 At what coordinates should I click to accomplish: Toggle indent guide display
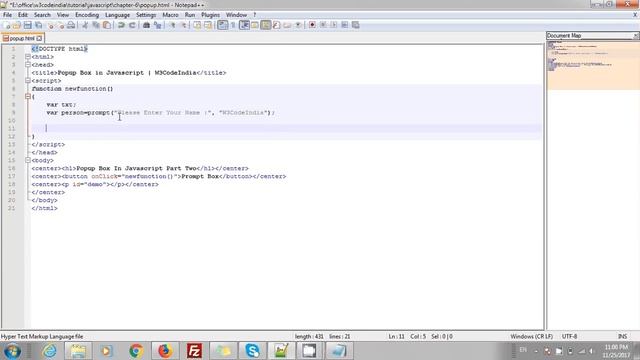pos(244,25)
